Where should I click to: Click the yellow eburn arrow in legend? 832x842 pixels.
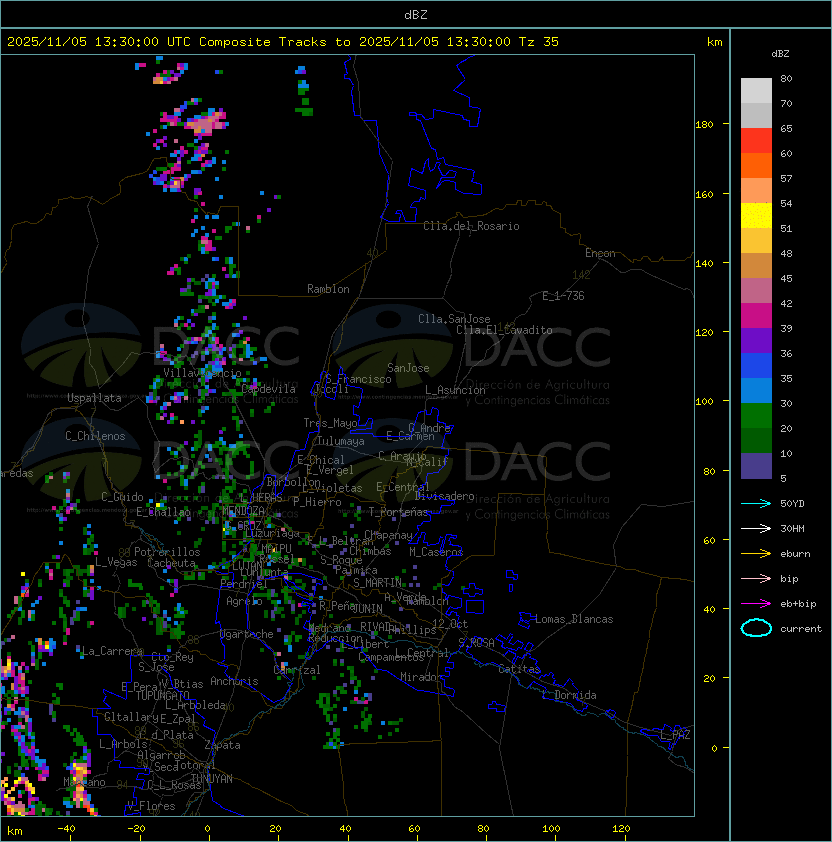point(756,553)
